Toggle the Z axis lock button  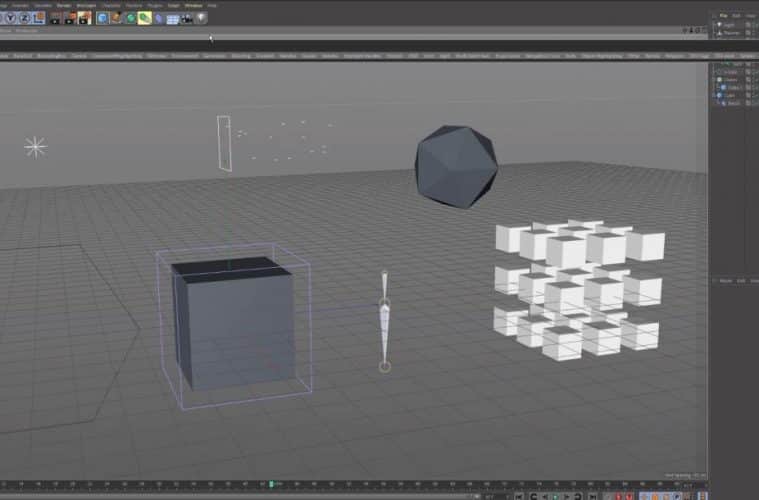coord(25,18)
